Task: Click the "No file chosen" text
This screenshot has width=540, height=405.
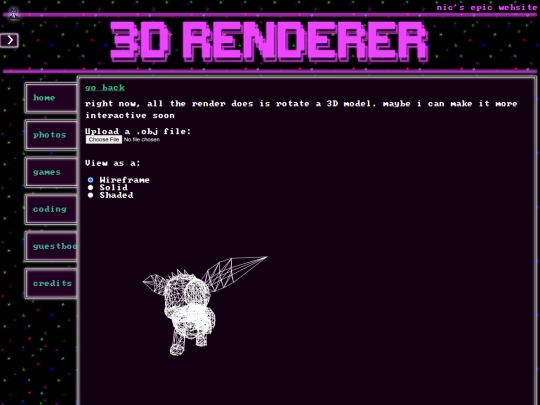Action: coord(142,139)
